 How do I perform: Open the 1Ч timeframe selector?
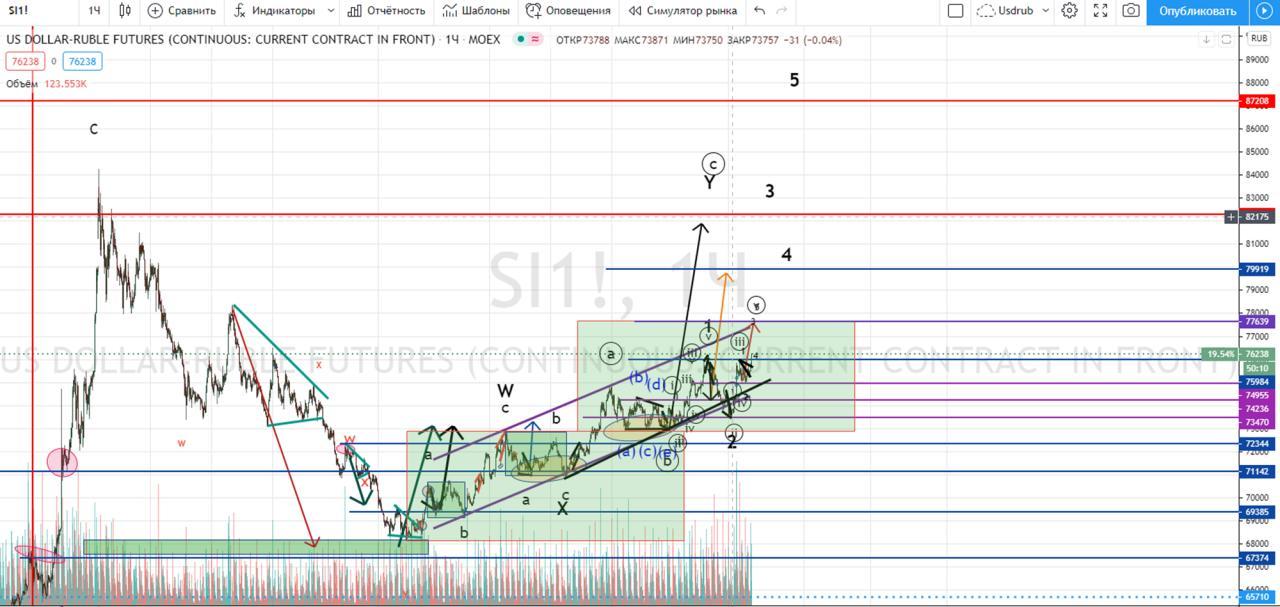coord(94,11)
